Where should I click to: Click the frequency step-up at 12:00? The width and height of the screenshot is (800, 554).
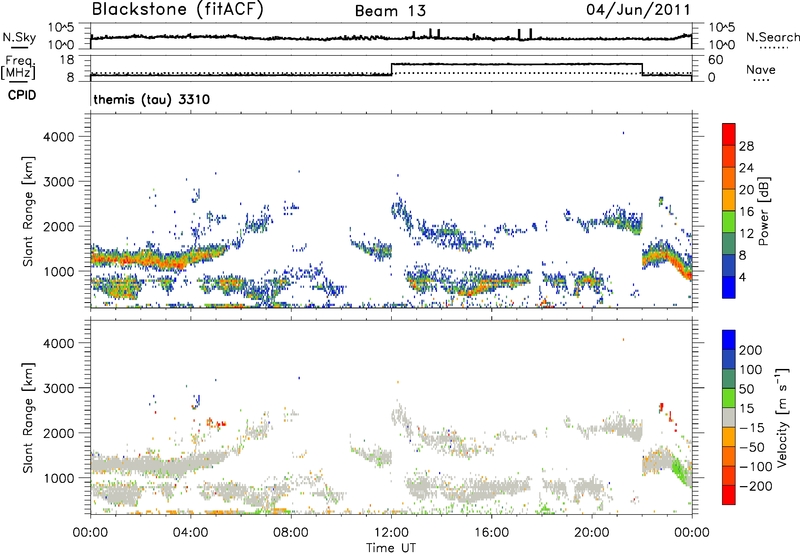(391, 69)
